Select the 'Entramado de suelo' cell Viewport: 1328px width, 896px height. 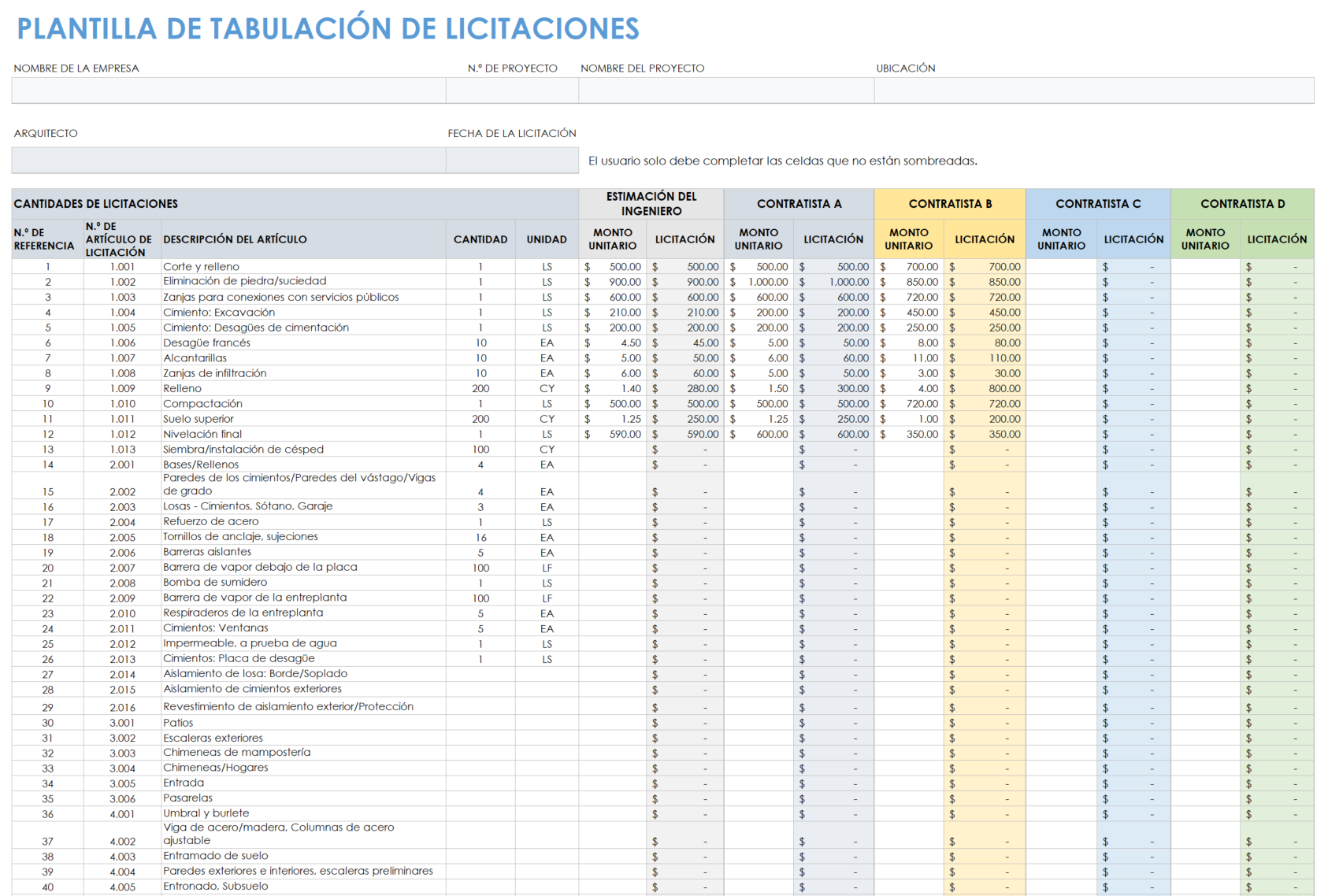pos(303,856)
